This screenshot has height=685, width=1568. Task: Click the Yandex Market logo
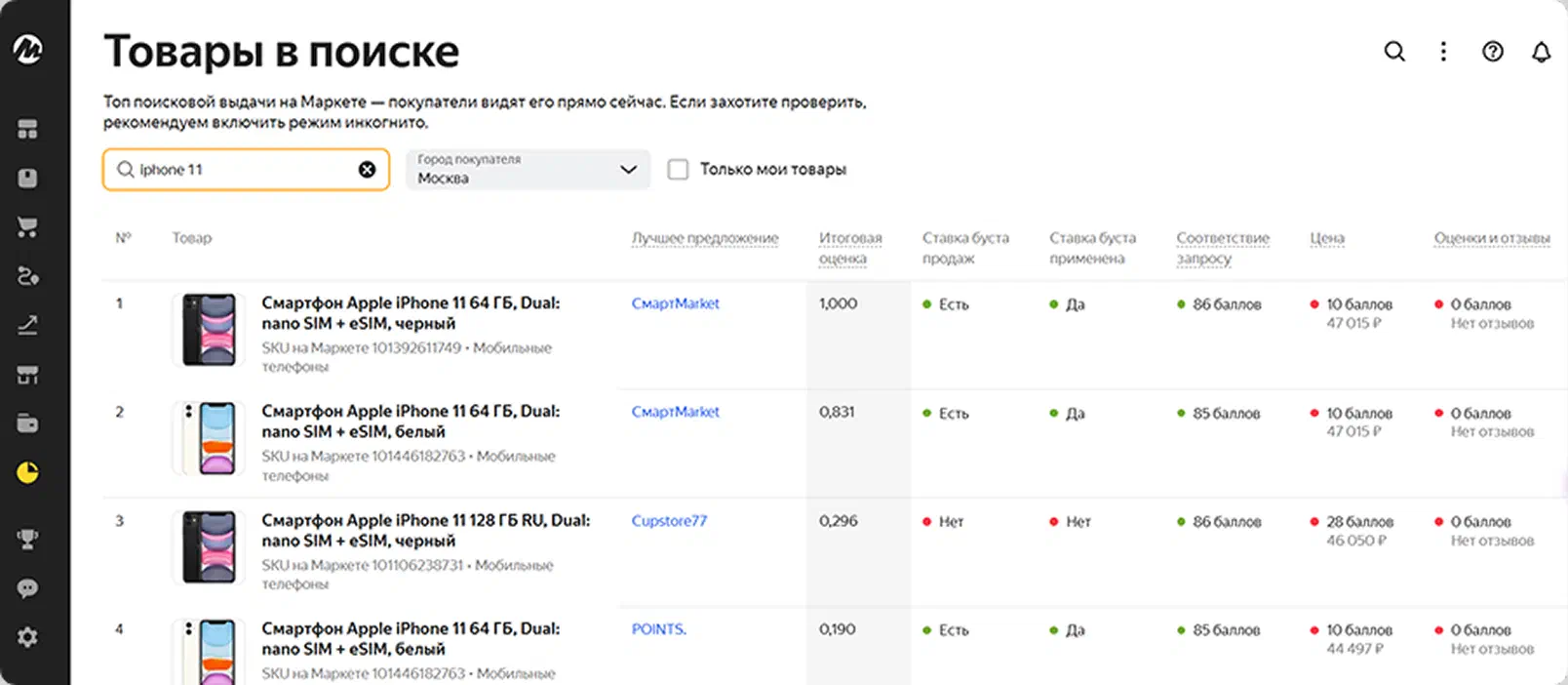click(x=27, y=49)
